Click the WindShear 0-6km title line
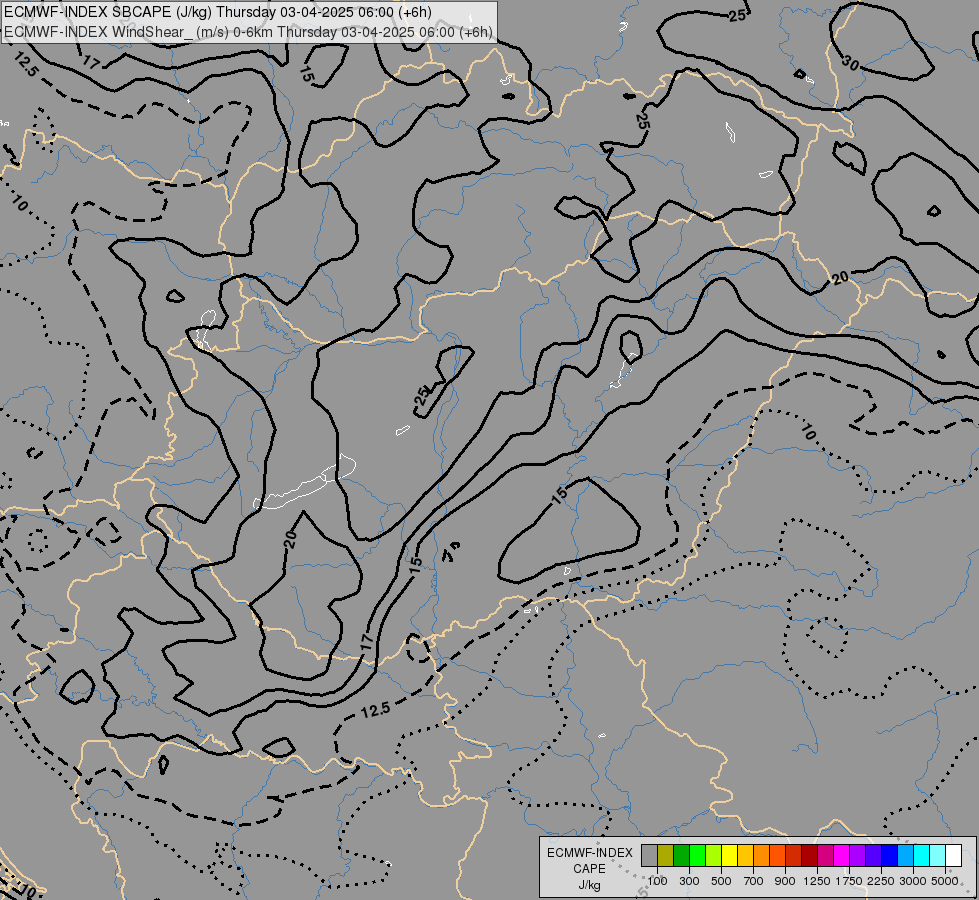The width and height of the screenshot is (979, 900). [248, 32]
